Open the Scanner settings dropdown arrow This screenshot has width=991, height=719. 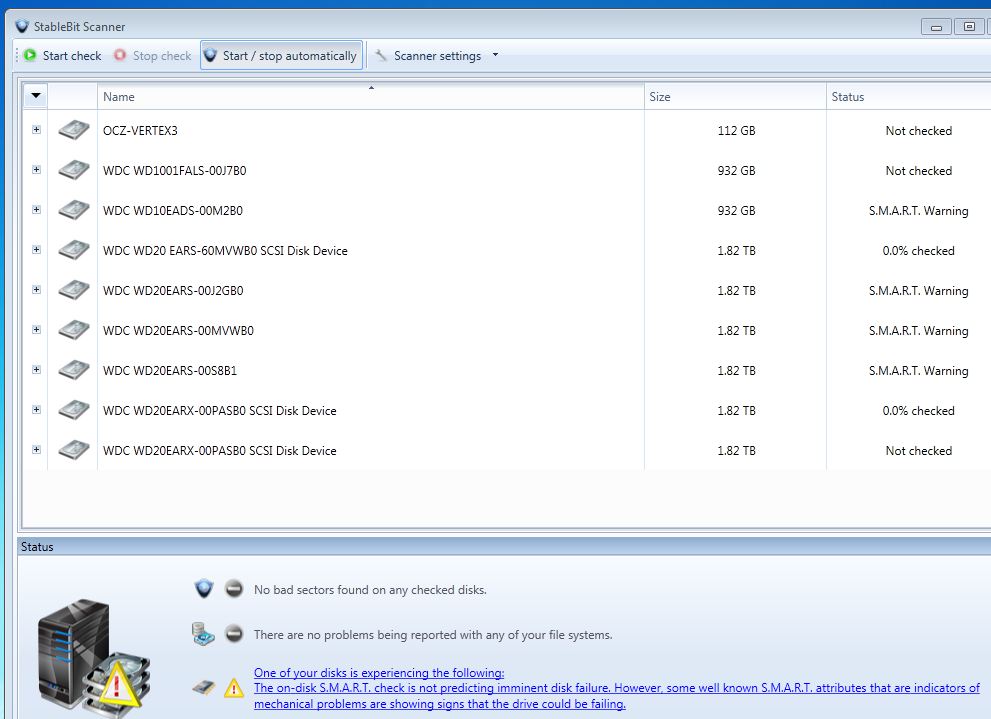pyautogui.click(x=495, y=55)
